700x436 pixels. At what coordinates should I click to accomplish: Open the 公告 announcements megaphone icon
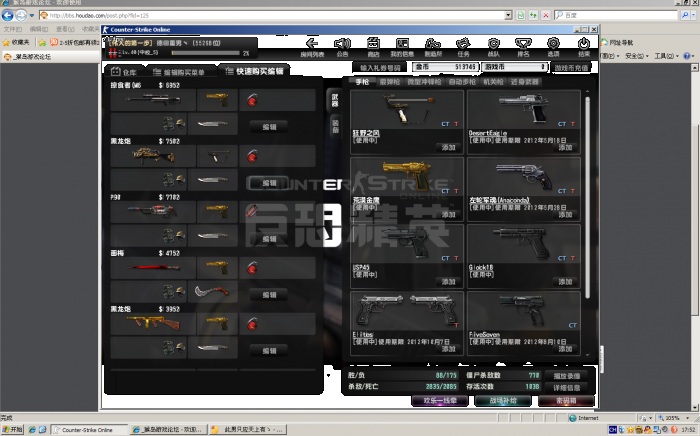click(x=342, y=44)
